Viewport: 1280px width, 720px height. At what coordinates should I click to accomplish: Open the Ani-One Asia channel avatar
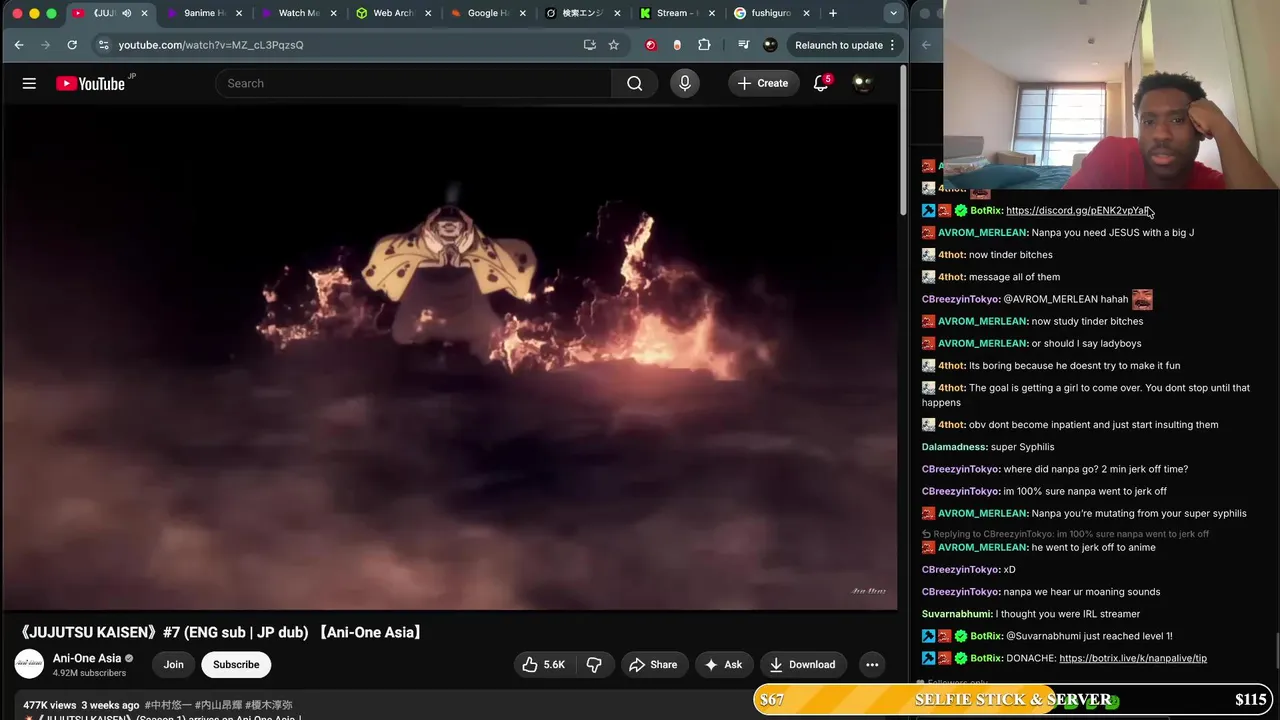coord(29,664)
